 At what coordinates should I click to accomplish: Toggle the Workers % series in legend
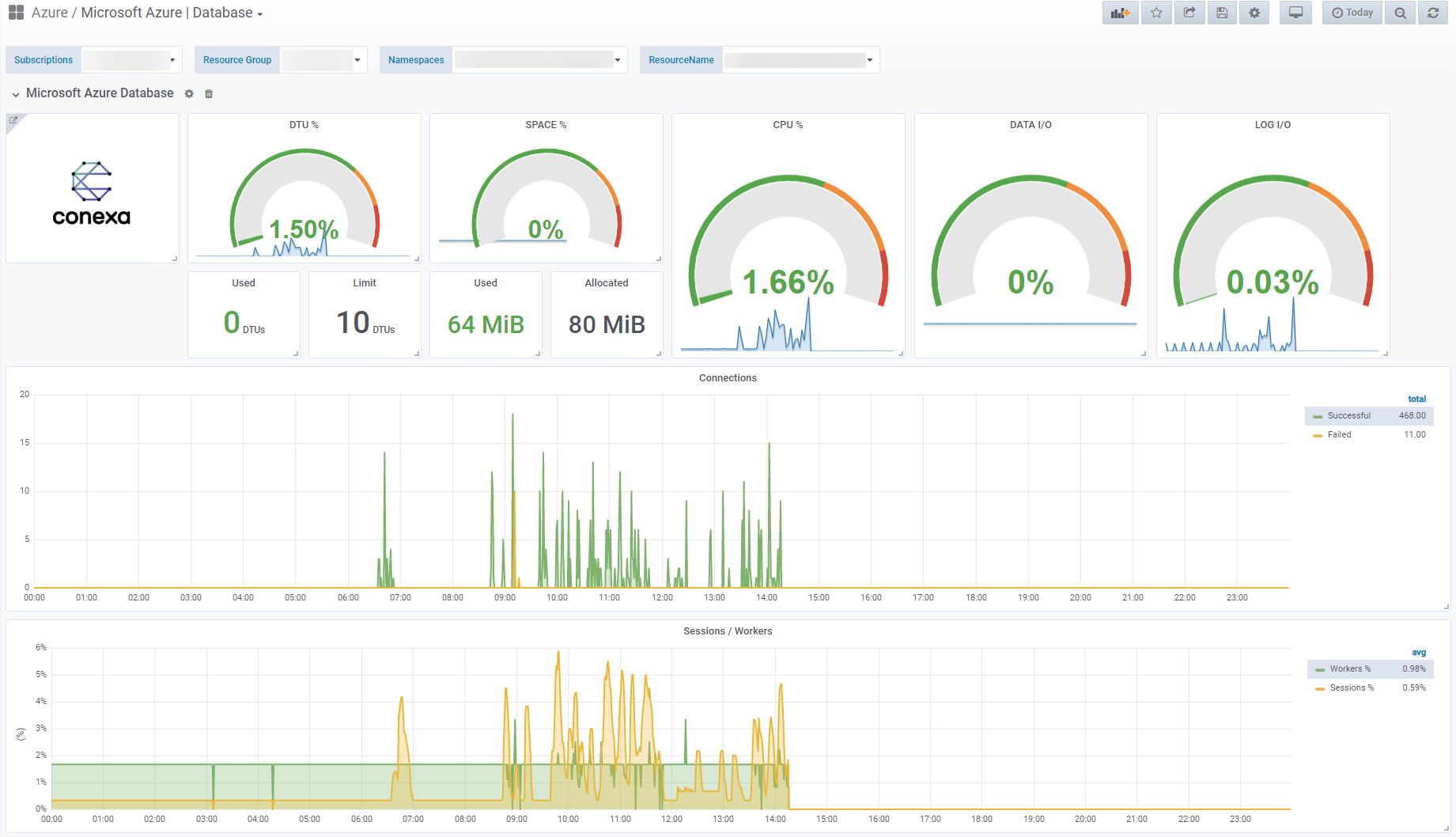pos(1350,669)
